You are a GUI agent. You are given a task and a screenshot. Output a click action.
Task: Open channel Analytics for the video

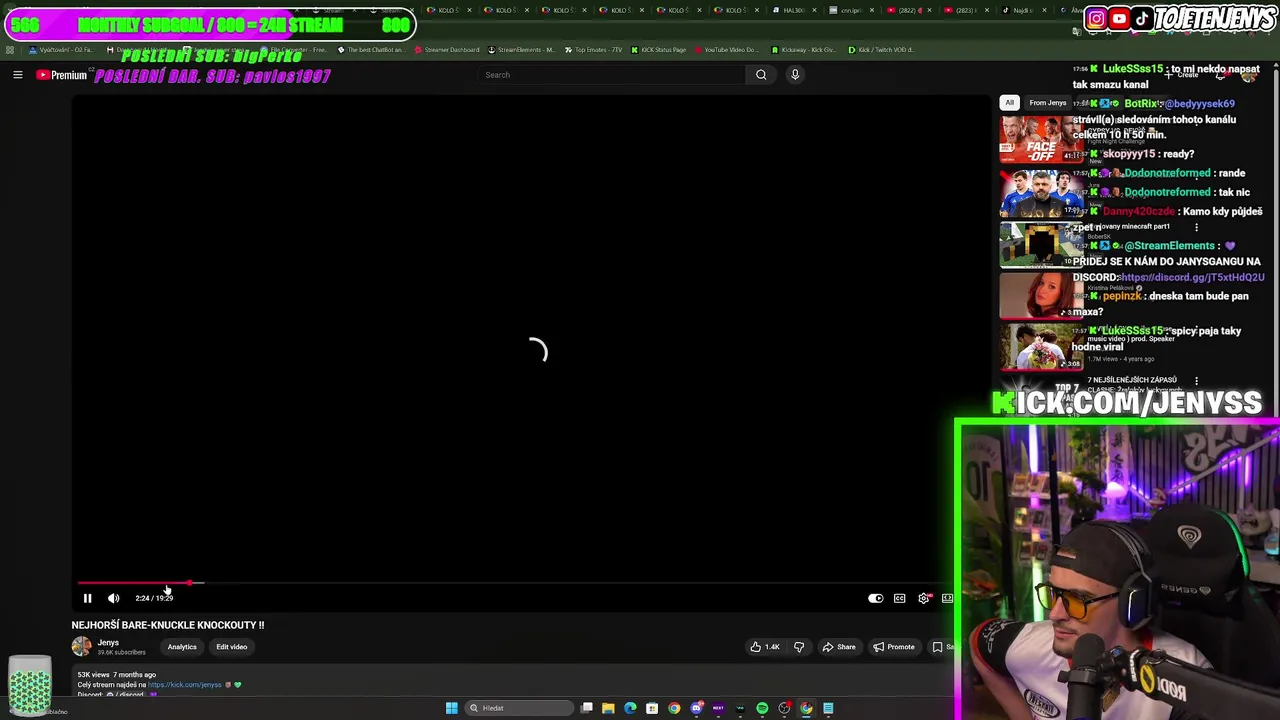click(x=182, y=647)
